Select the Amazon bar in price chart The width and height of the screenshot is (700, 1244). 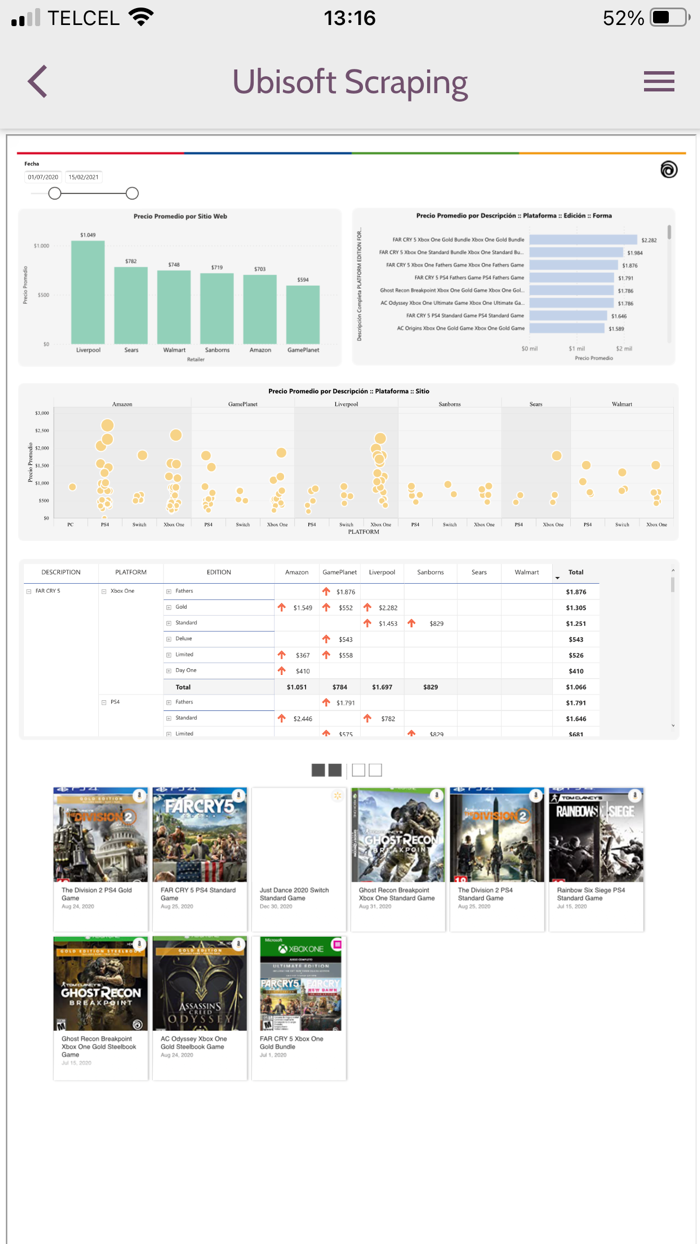point(260,309)
